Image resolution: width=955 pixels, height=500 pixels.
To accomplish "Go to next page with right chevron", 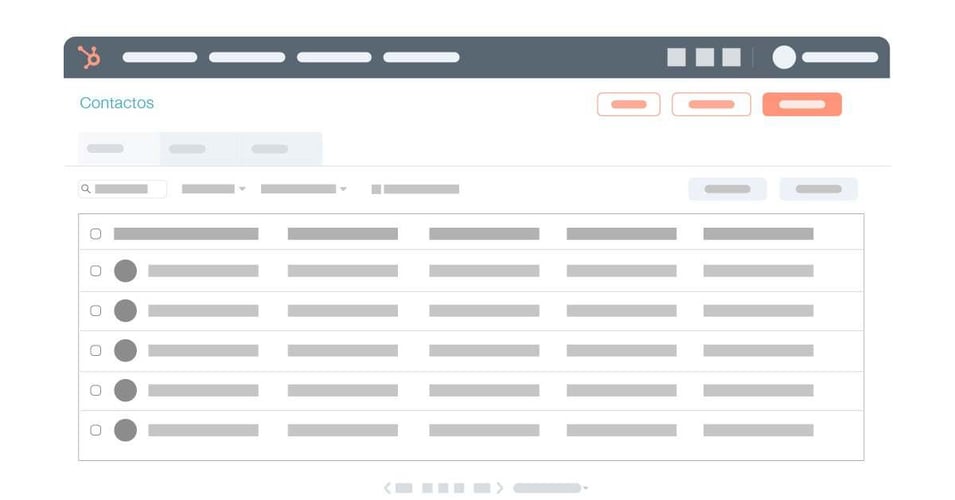I will pos(500,488).
